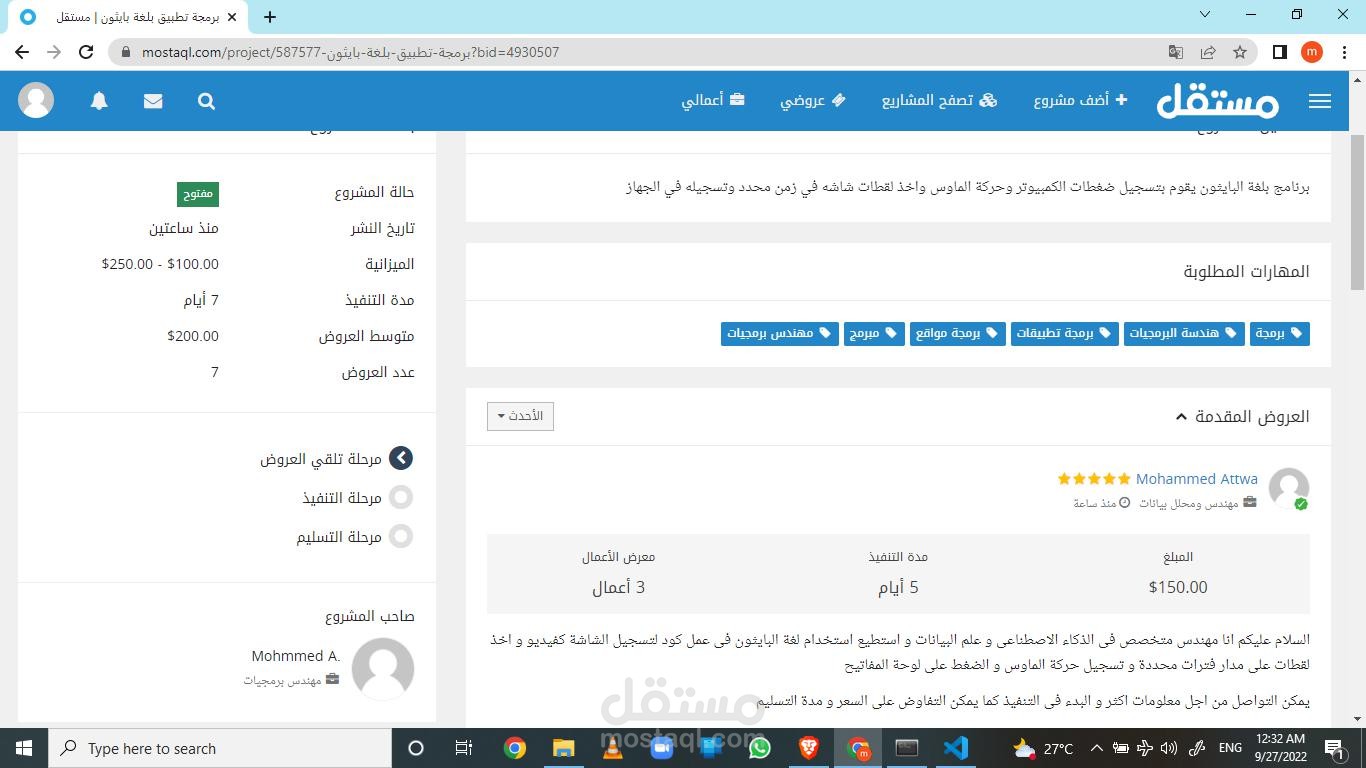Reload the page in Chrome
Viewport: 1366px width, 768px height.
click(86, 52)
